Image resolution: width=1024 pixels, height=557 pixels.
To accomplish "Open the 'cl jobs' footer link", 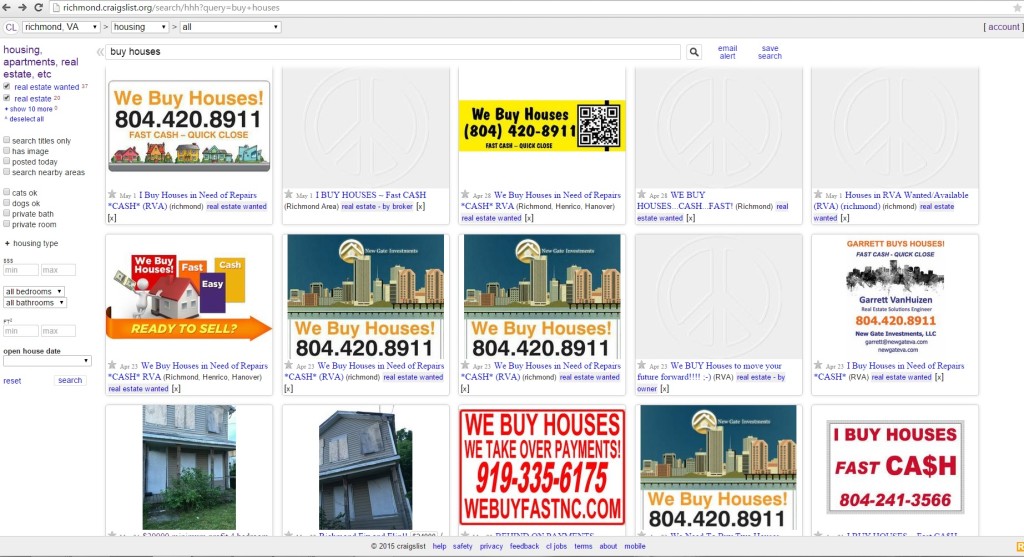I will 556,546.
